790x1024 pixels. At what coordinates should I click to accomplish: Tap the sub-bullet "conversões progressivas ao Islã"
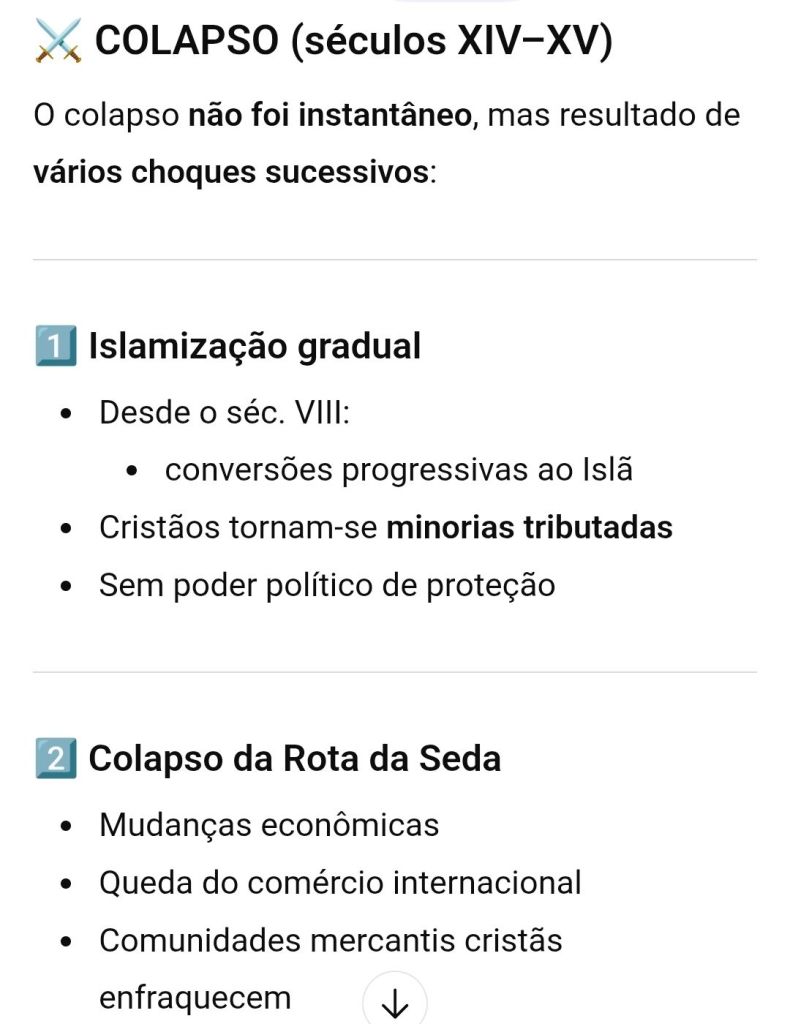click(x=398, y=470)
